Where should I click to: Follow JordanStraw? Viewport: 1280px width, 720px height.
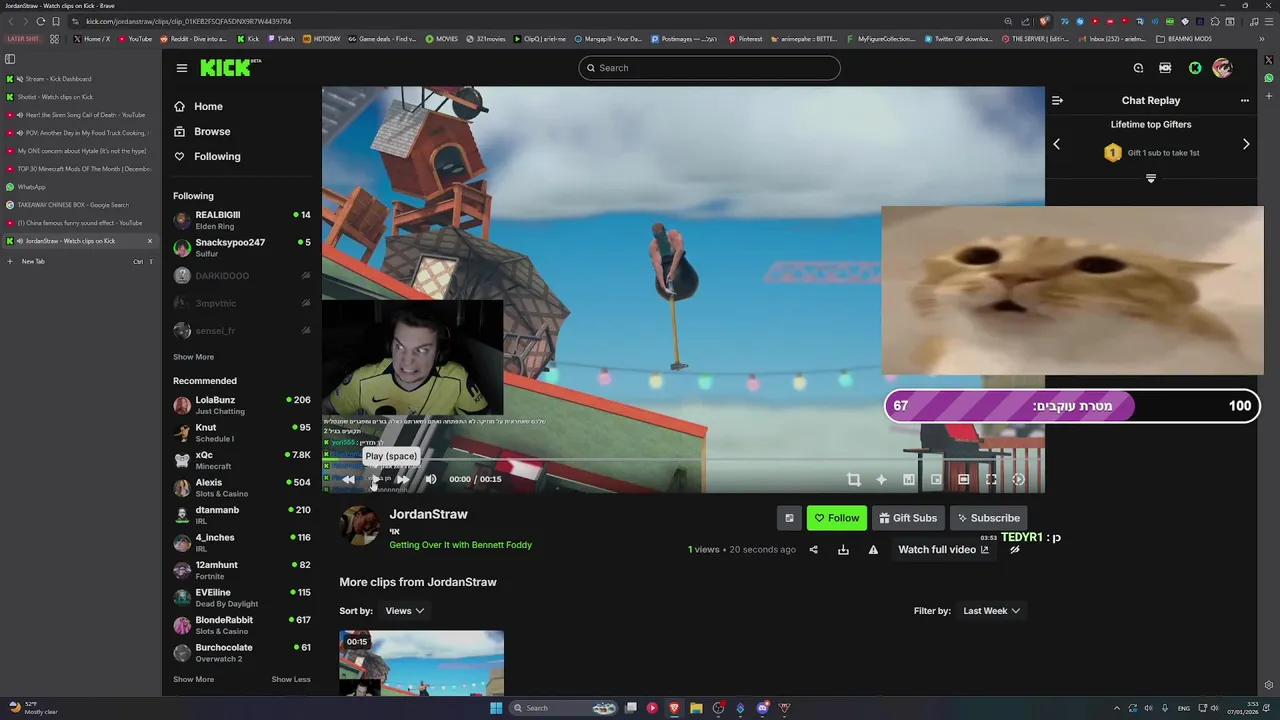coord(837,518)
